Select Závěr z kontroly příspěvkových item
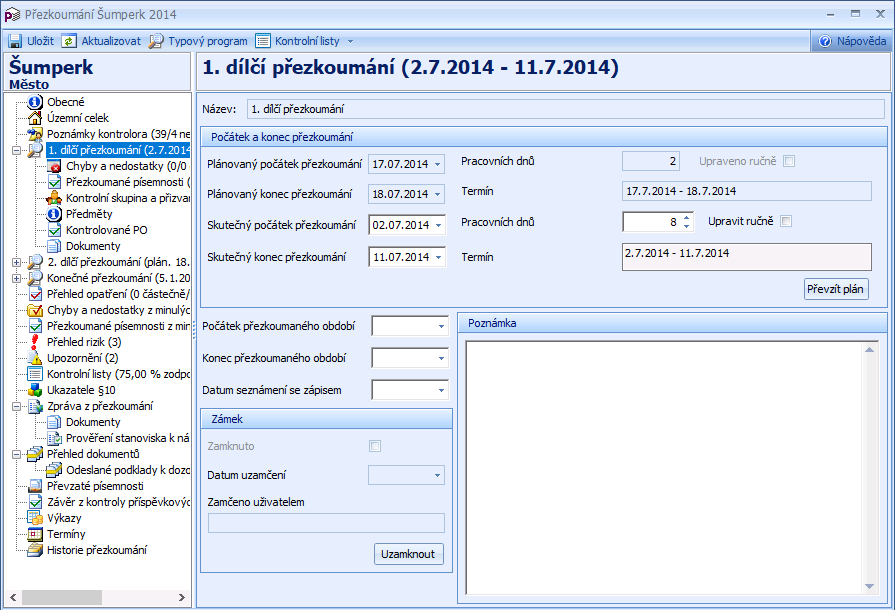The image size is (895, 610). [x=118, y=502]
